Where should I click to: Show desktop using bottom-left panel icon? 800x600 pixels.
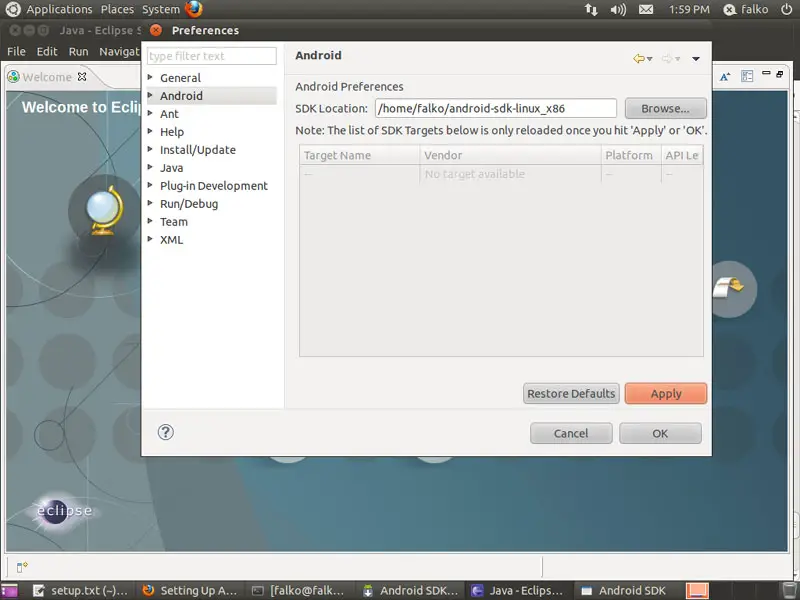pyautogui.click(x=9, y=591)
